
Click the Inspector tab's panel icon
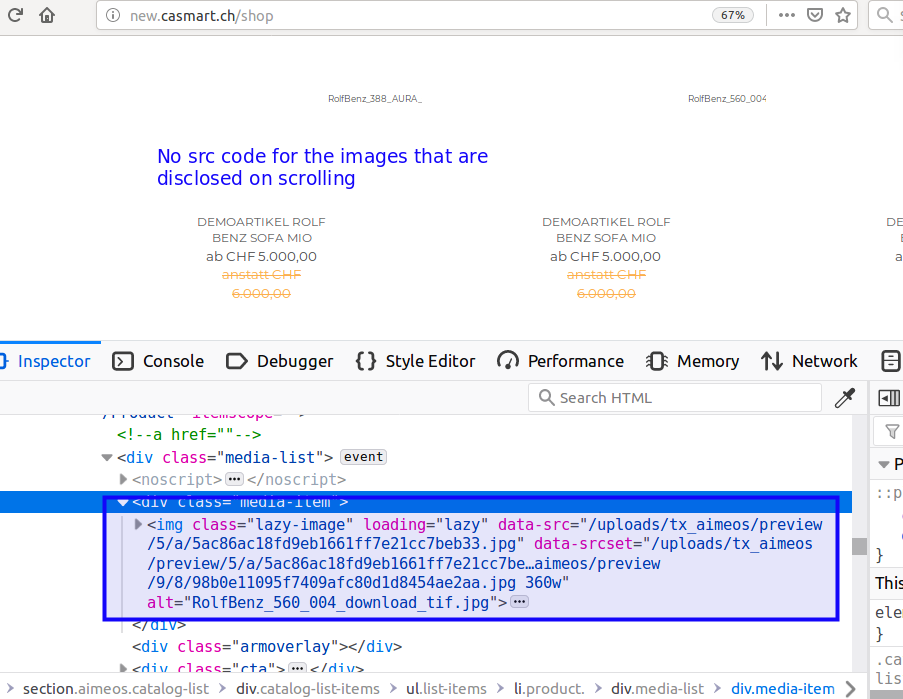(x=4, y=361)
